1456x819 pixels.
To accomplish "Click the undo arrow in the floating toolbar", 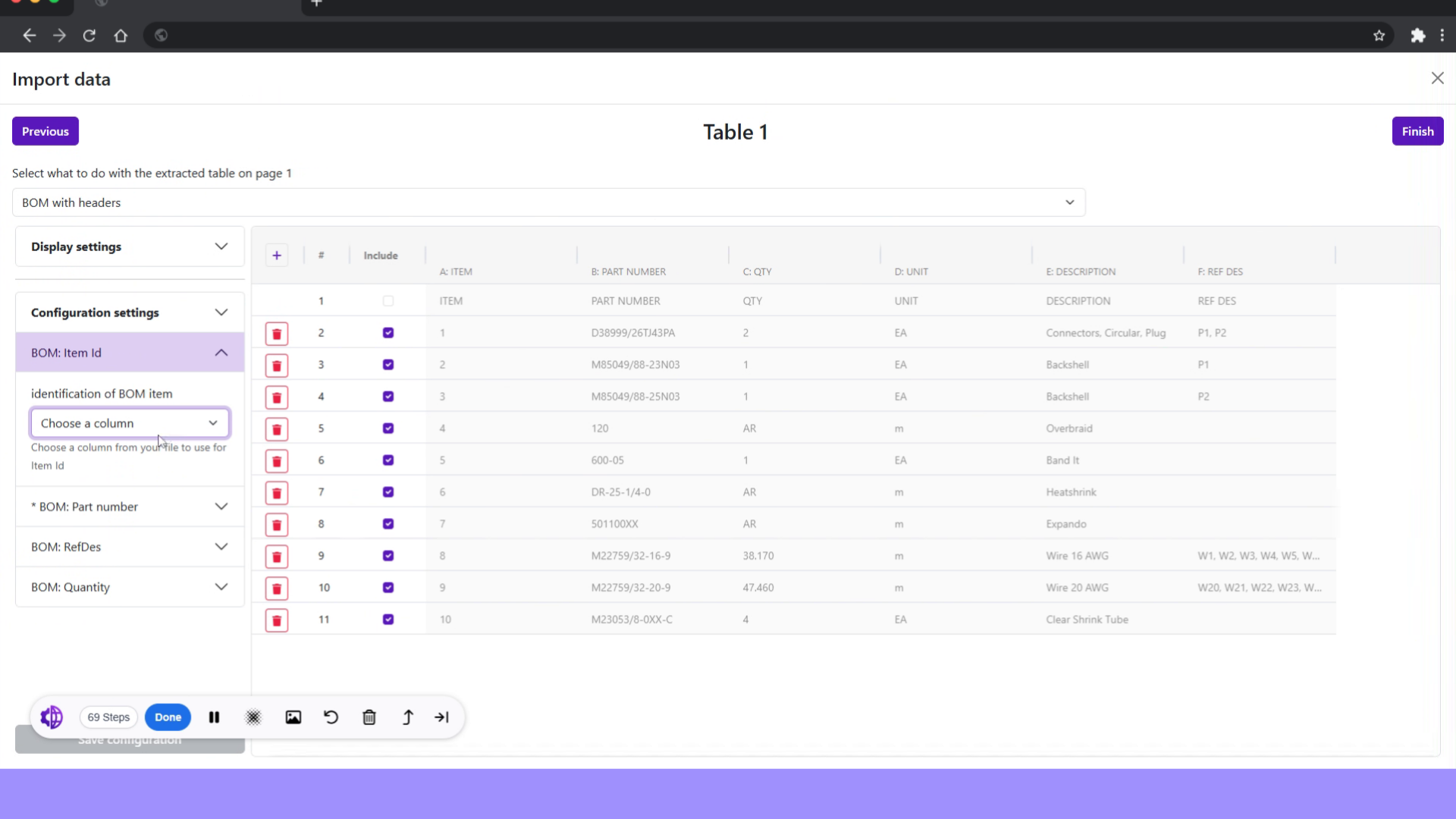I will point(331,717).
